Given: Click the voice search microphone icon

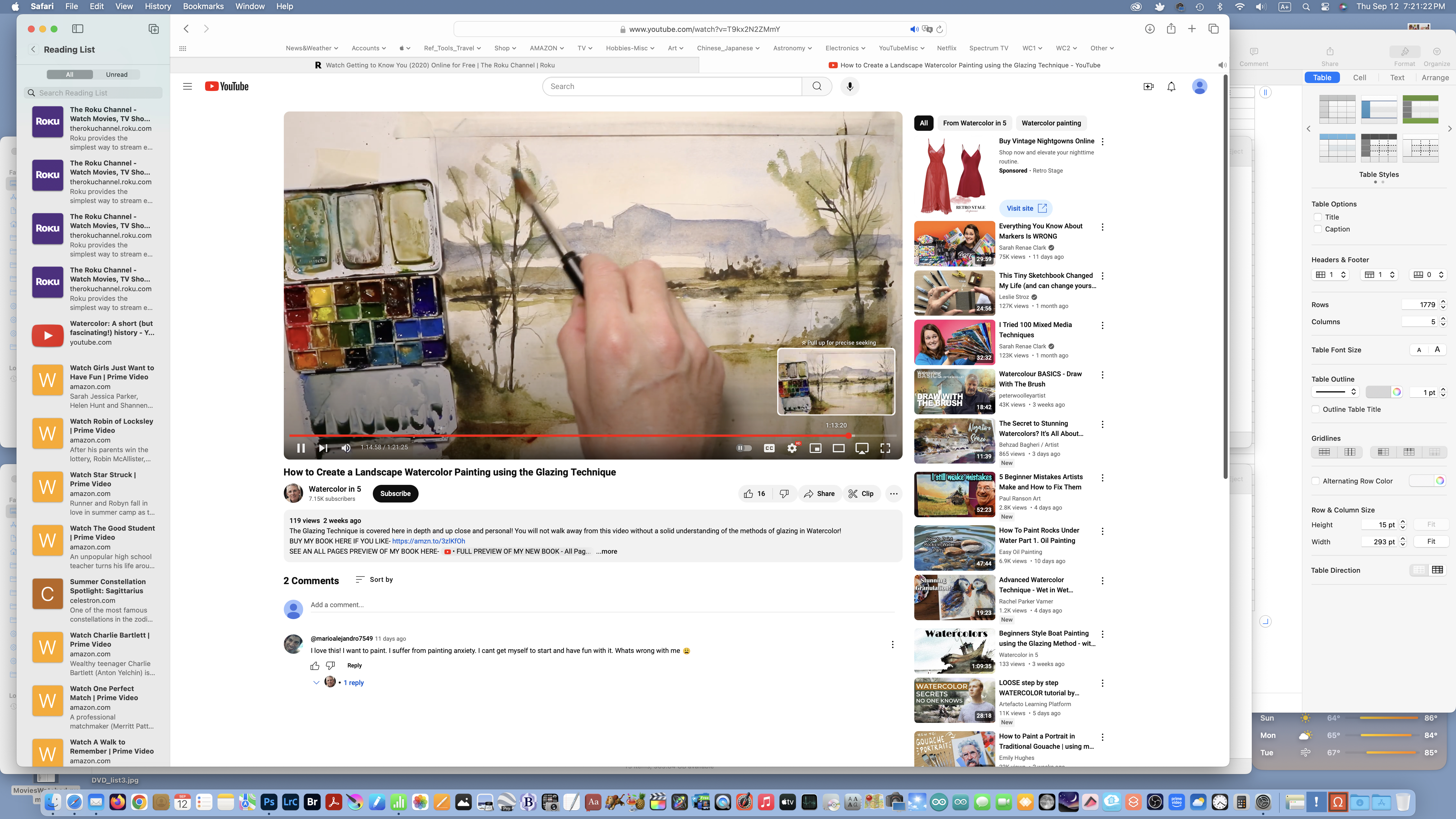Looking at the screenshot, I should click(849, 86).
